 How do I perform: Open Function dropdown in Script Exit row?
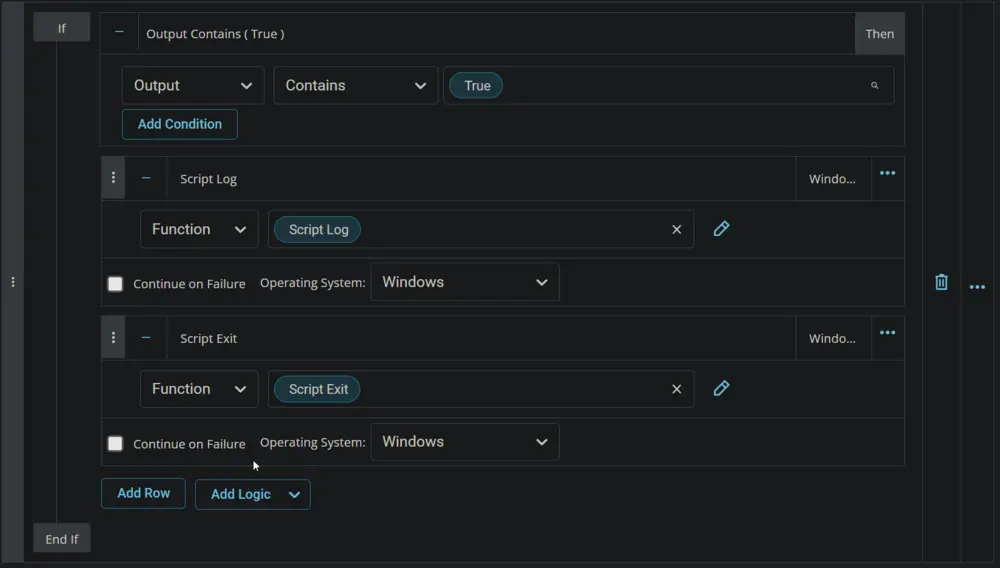tap(199, 389)
